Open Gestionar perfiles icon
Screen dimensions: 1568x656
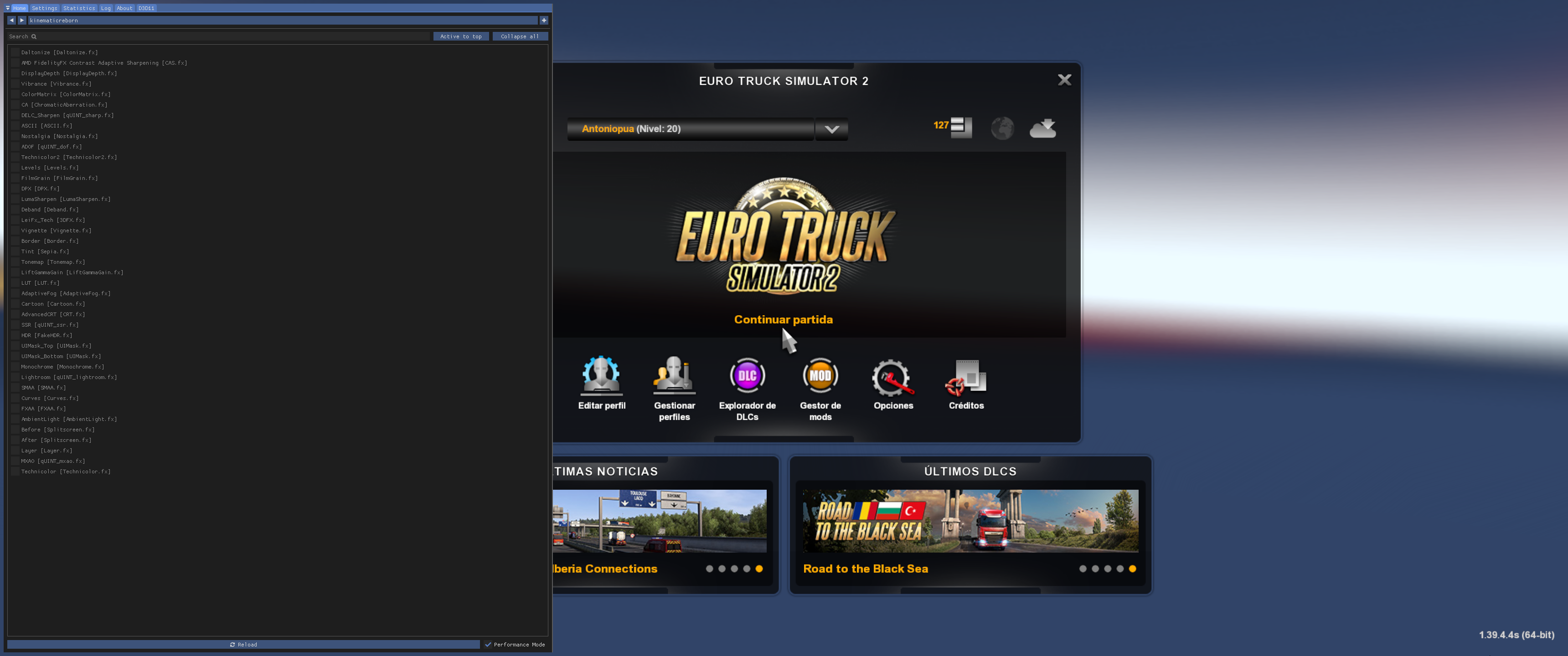tap(674, 375)
